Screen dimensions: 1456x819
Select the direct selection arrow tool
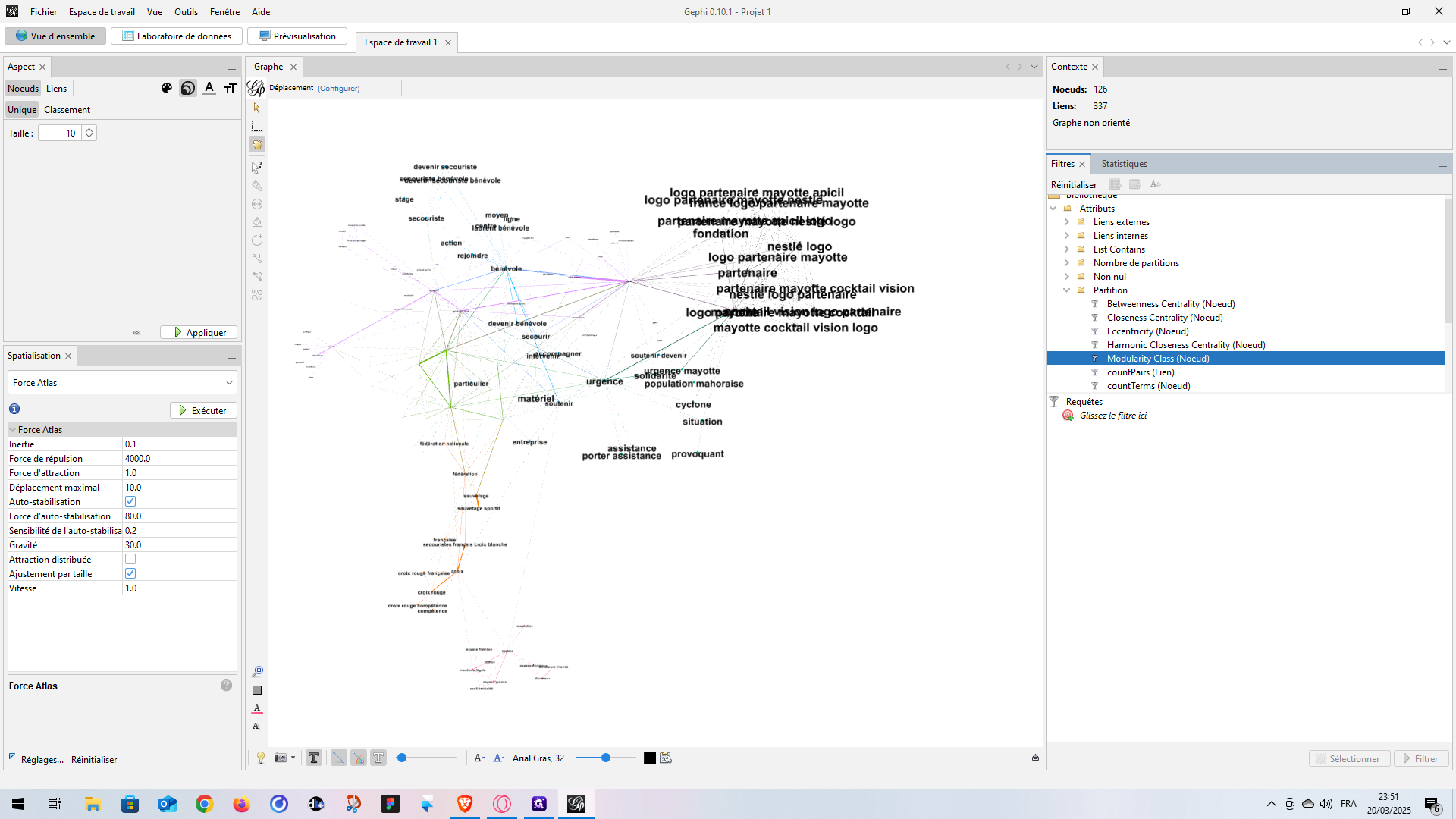tap(257, 108)
